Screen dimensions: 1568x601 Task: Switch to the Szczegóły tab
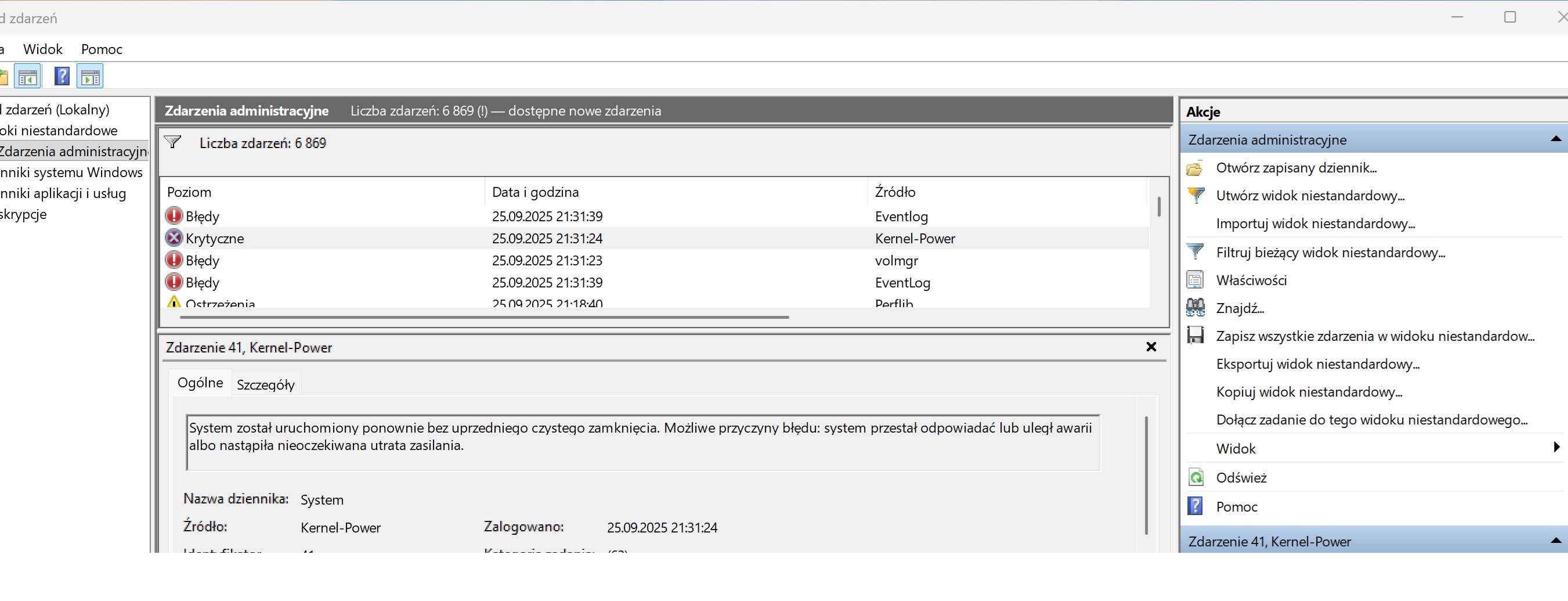tap(265, 385)
